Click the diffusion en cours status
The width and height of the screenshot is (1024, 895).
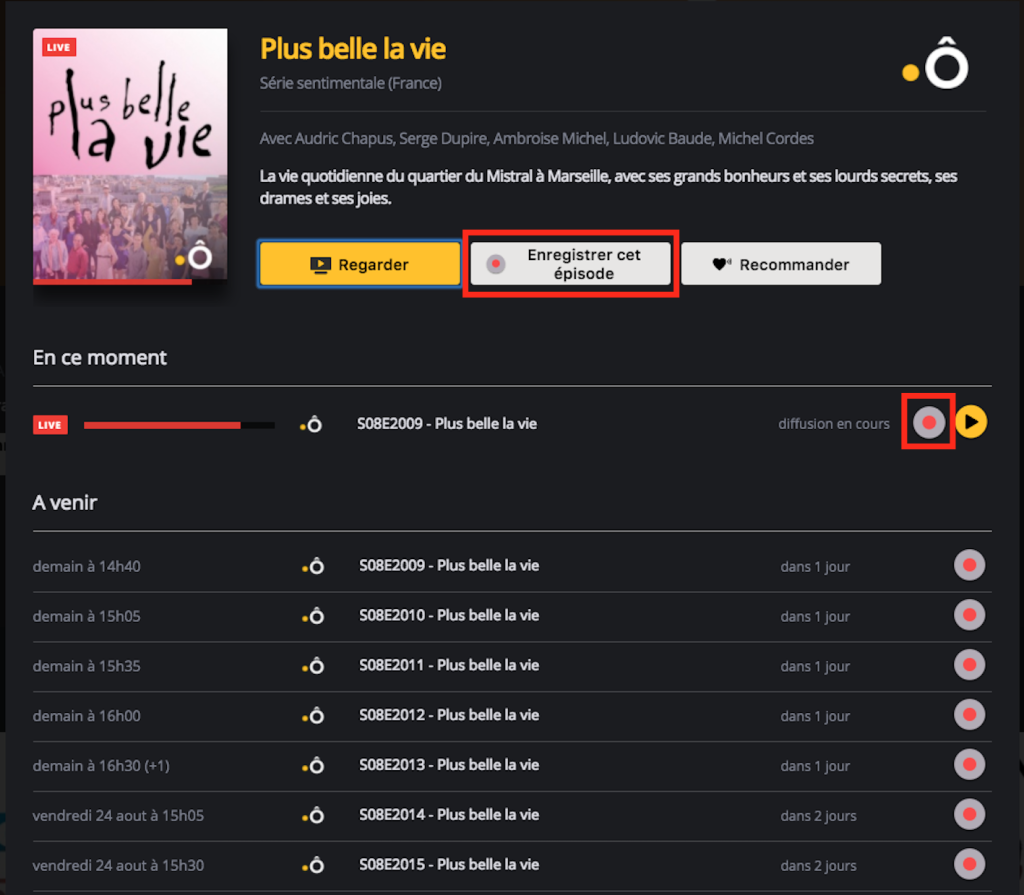coord(833,424)
